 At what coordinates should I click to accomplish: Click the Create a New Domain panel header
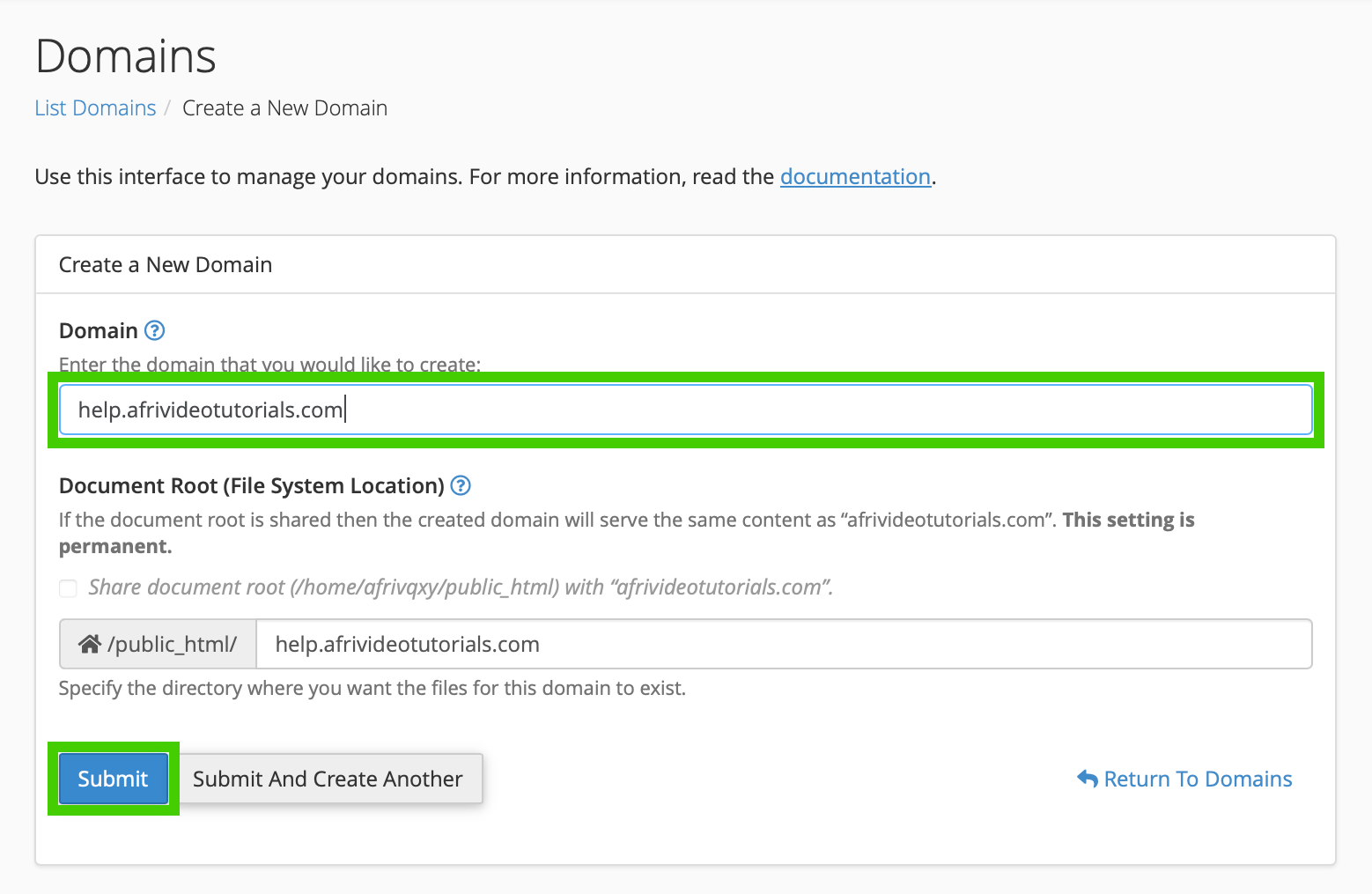point(166,265)
